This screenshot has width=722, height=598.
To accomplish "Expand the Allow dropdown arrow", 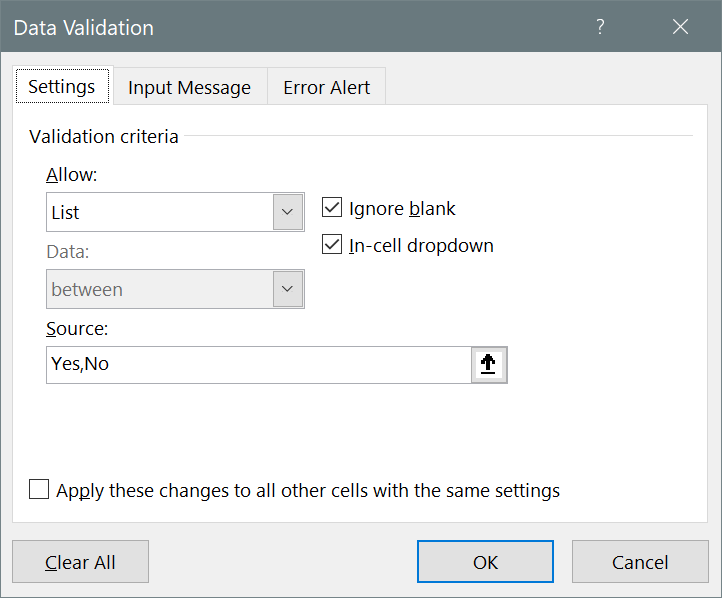I will (x=288, y=212).
